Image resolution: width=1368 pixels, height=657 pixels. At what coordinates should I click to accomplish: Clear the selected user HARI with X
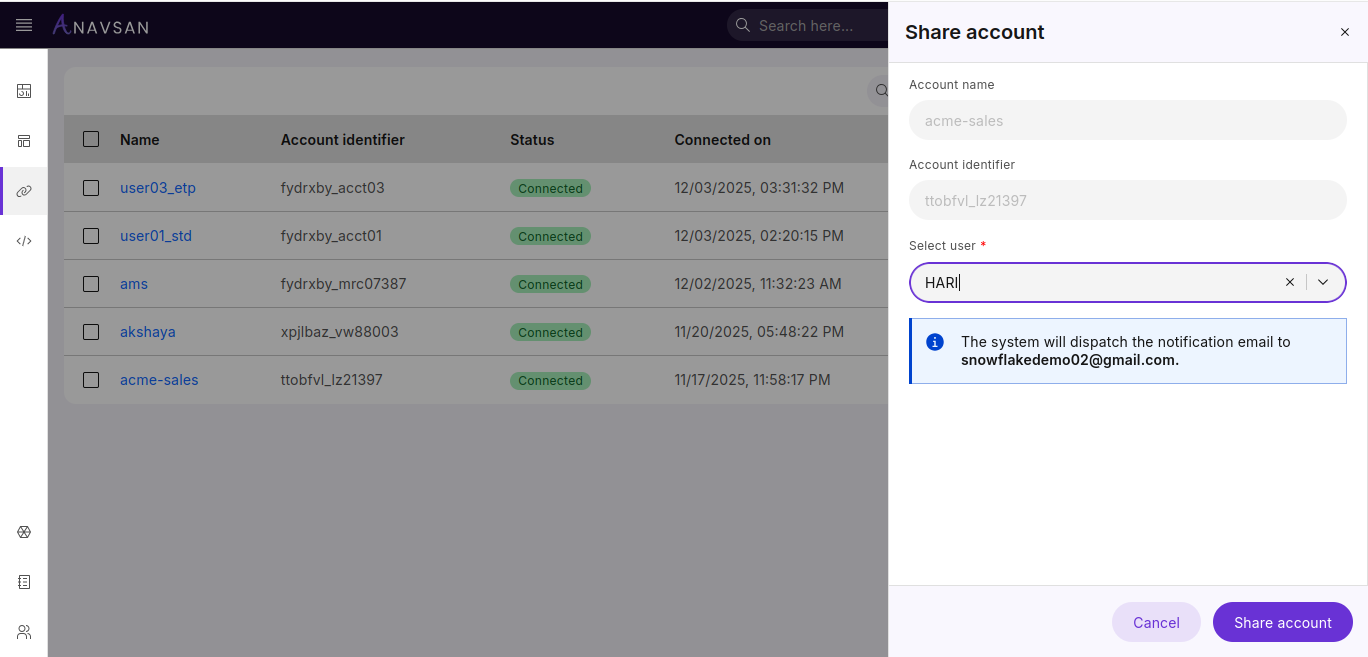pyautogui.click(x=1289, y=282)
